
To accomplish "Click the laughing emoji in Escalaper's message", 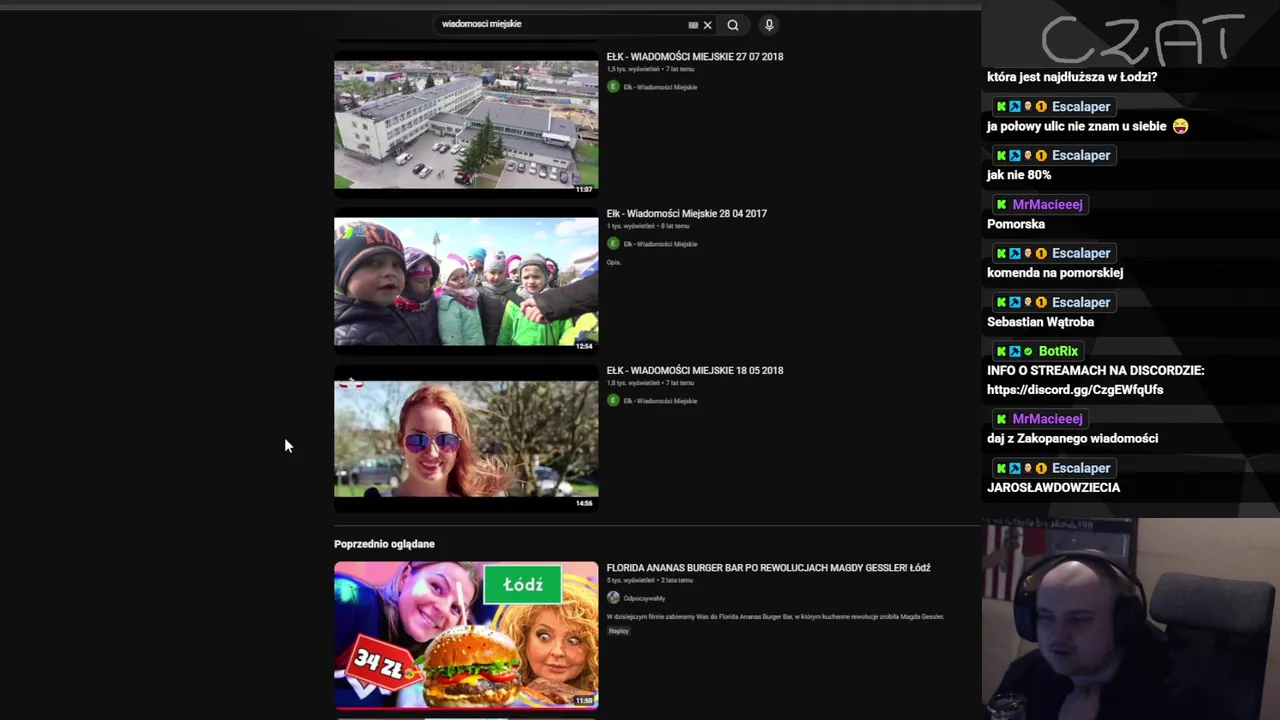I will coord(1180,126).
